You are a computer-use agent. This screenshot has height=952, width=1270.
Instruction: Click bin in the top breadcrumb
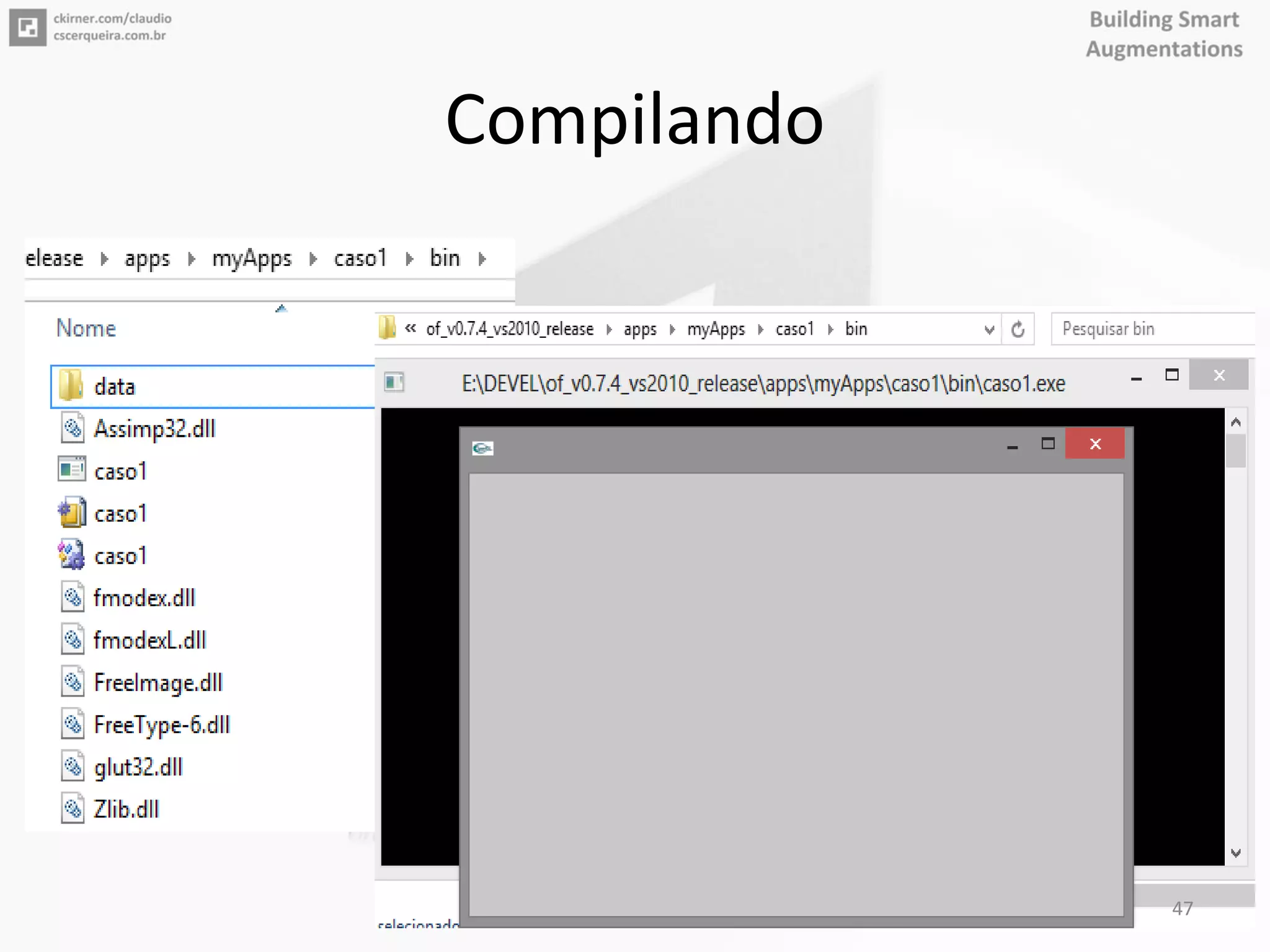[x=445, y=258]
